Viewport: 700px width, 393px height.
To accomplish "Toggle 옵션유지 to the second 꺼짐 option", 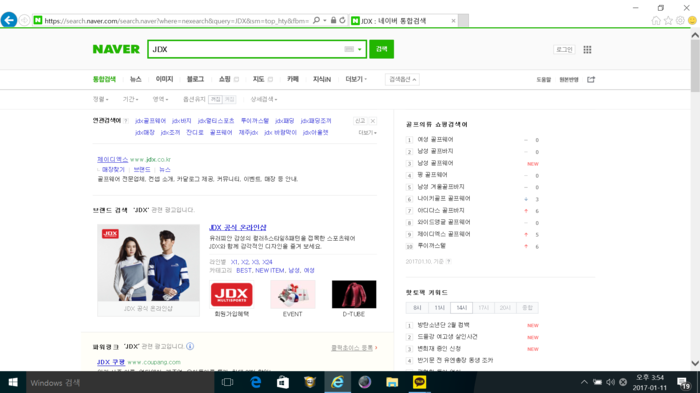I will pos(229,99).
